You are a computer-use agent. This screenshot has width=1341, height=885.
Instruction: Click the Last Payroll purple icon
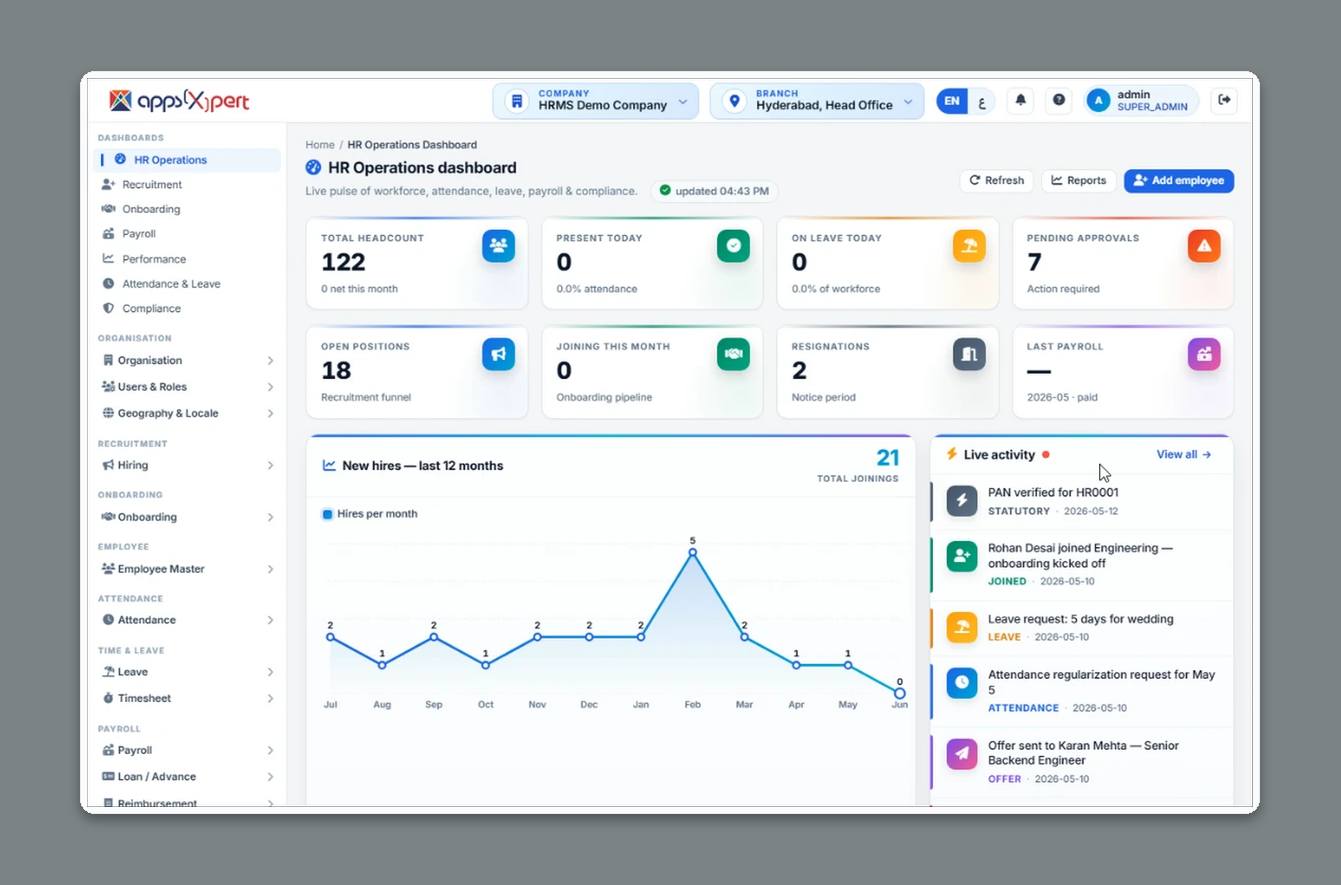tap(1204, 354)
